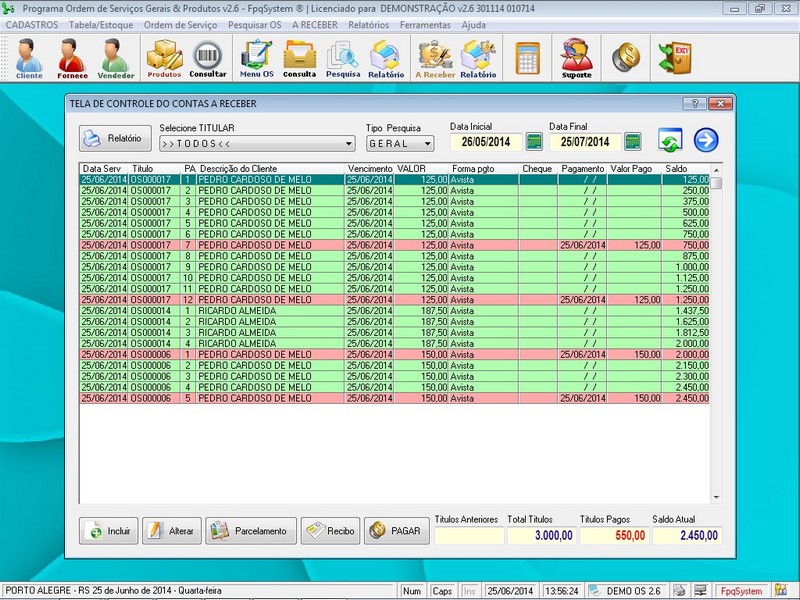Open the Relatórios menu

tap(368, 24)
